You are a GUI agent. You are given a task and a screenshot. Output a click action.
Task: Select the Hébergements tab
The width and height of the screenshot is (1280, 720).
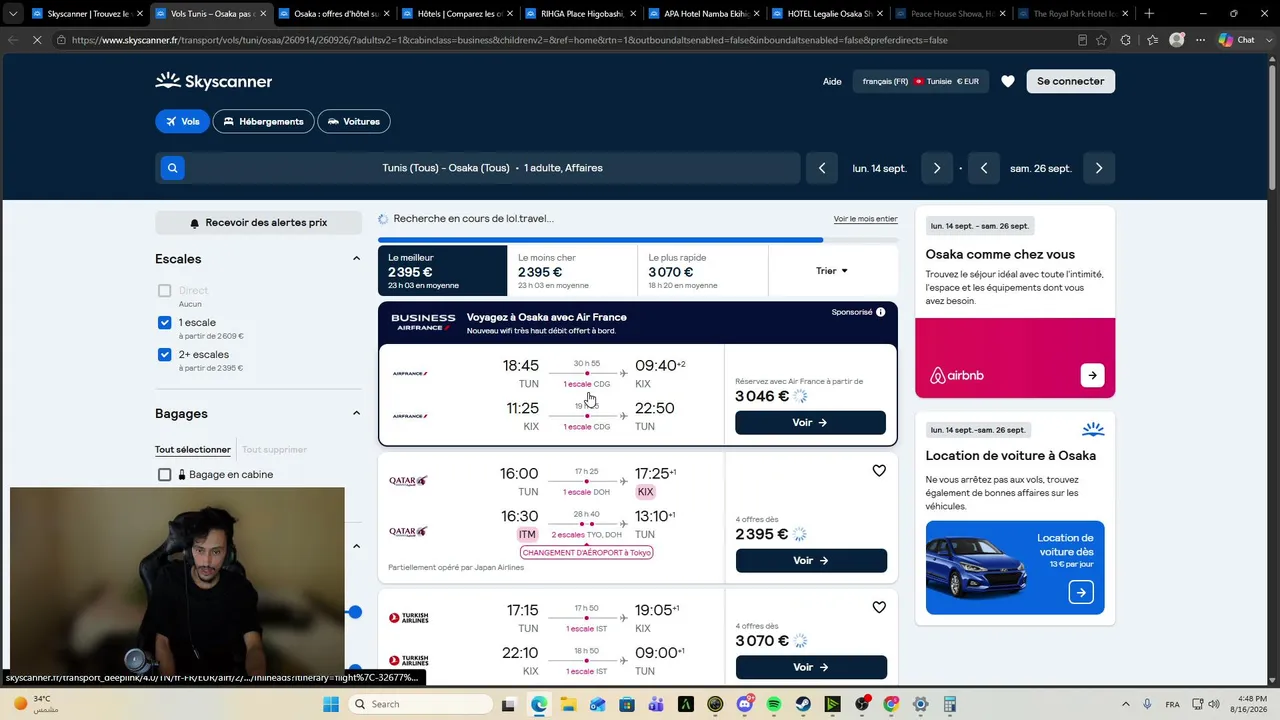tap(263, 122)
